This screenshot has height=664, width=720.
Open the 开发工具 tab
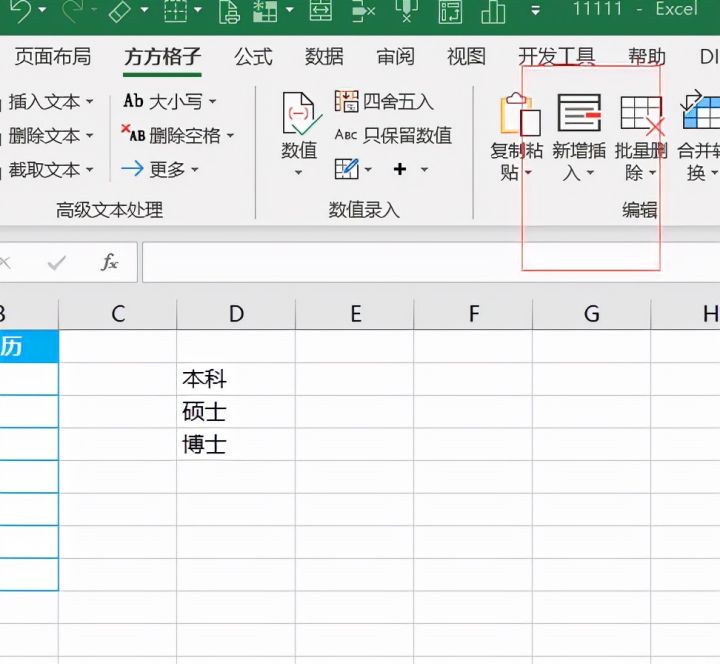[x=557, y=57]
